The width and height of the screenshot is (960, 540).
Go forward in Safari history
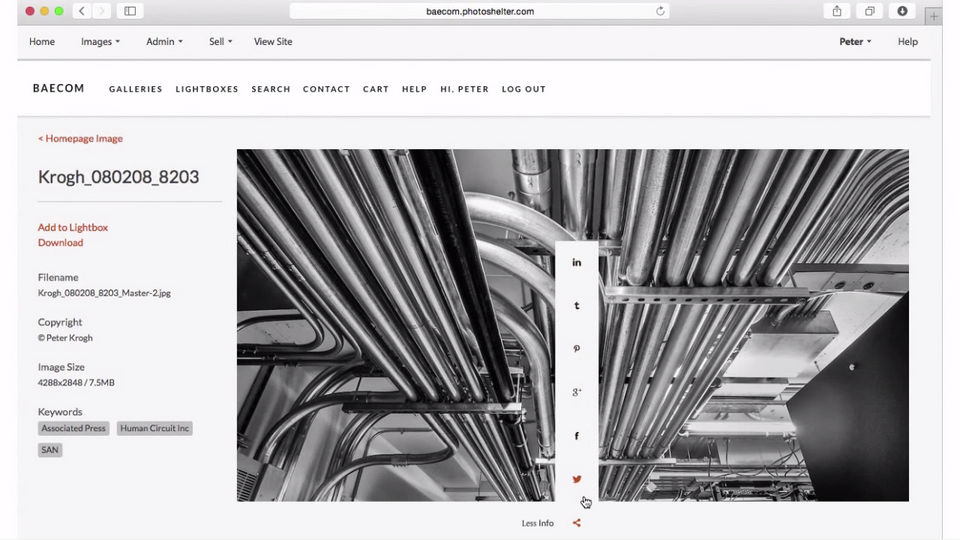[x=102, y=11]
